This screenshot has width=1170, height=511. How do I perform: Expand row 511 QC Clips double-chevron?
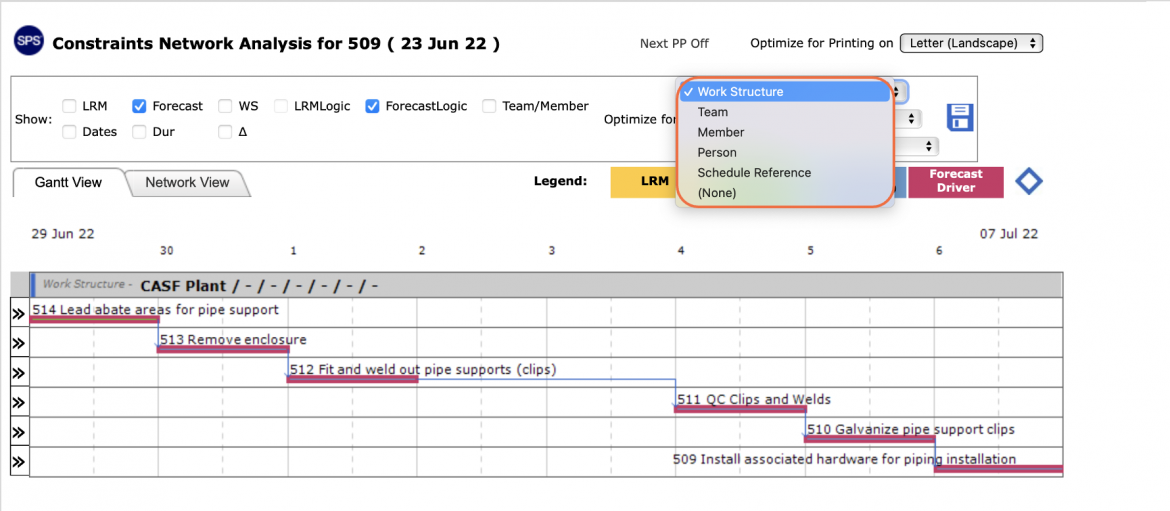(19, 403)
